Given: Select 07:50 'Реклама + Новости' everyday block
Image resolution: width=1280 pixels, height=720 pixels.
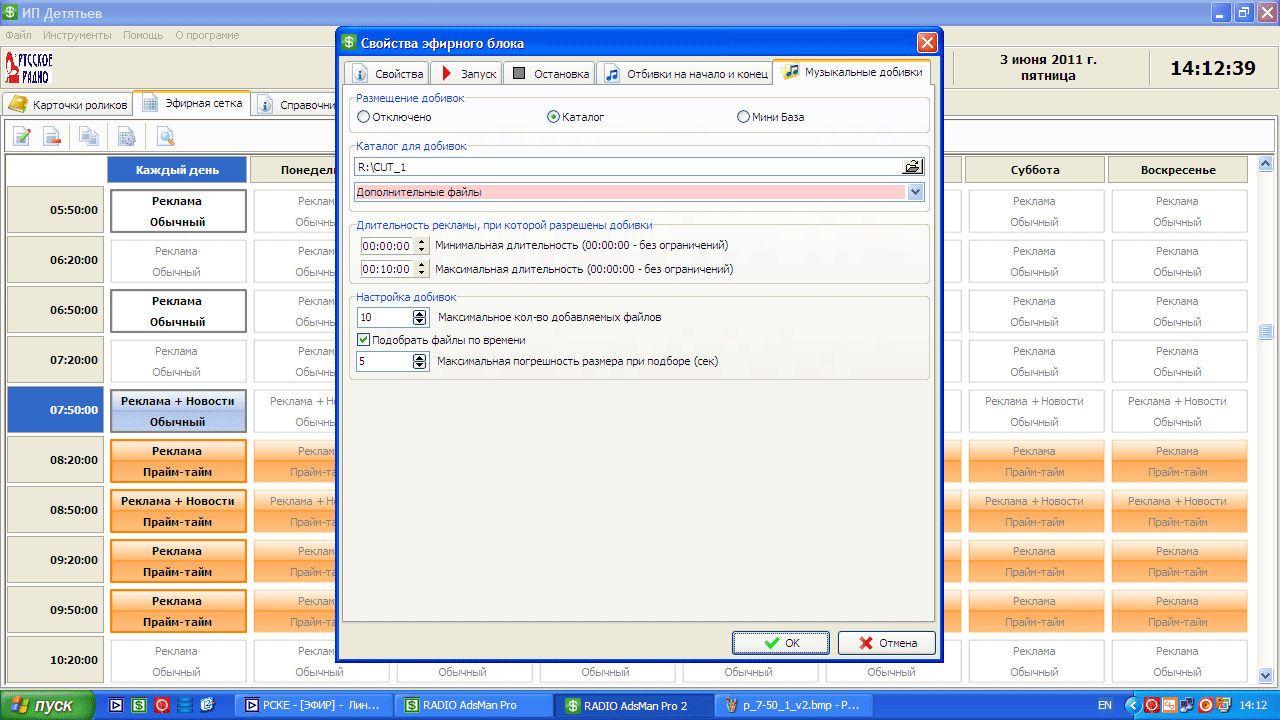Looking at the screenshot, I should click(x=178, y=411).
